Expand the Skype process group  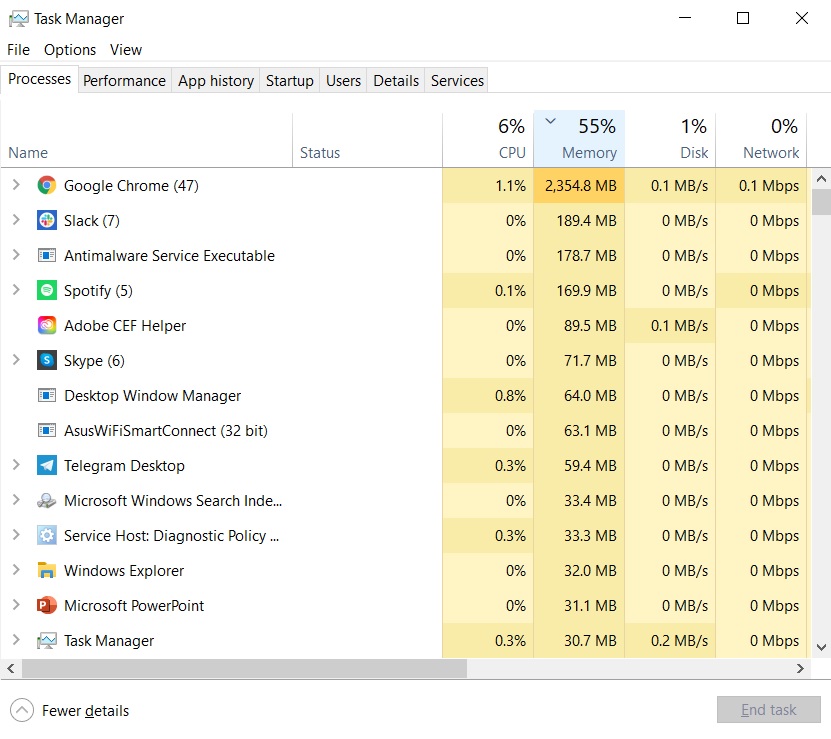[x=16, y=360]
